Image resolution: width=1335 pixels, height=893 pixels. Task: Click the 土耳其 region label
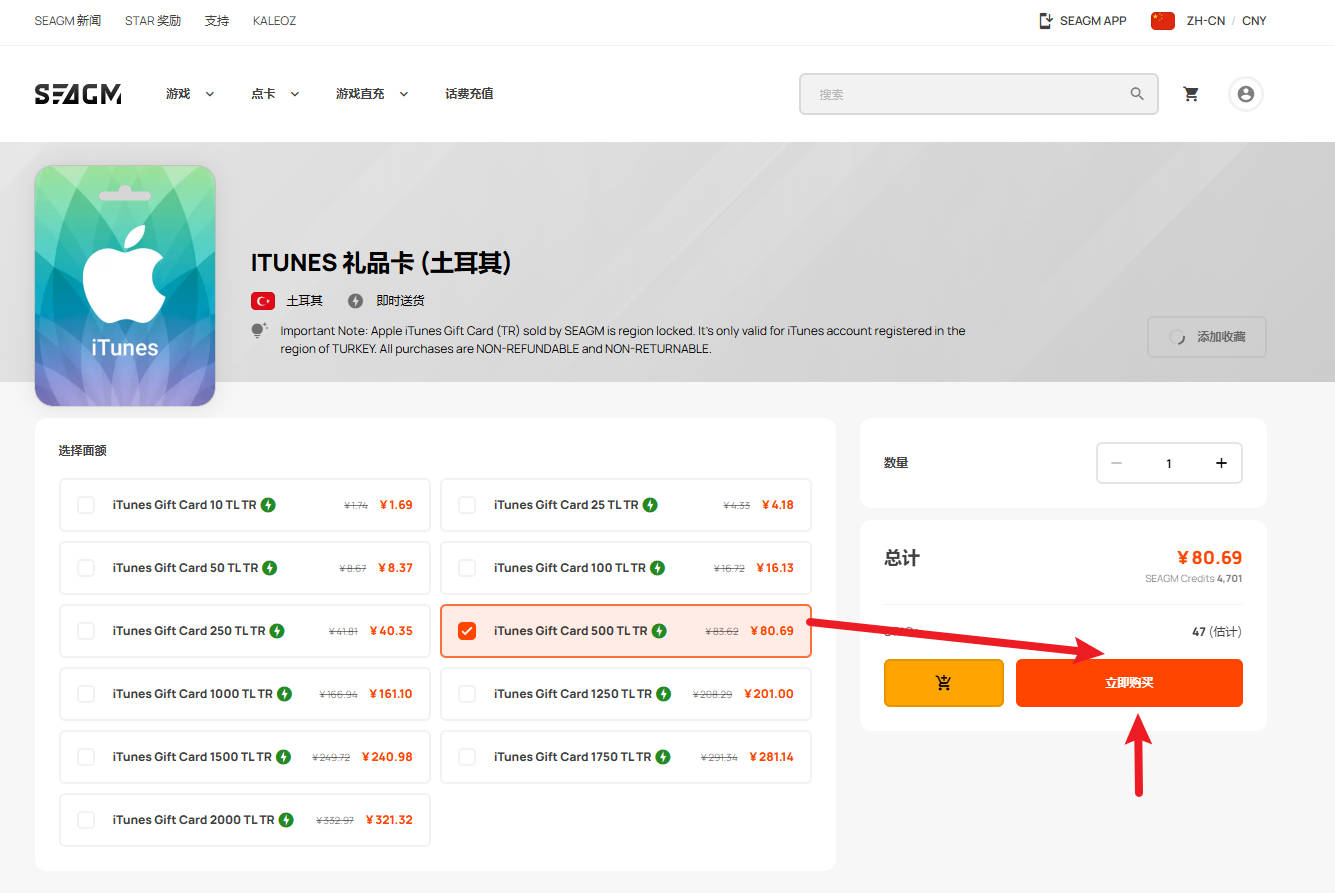click(305, 301)
